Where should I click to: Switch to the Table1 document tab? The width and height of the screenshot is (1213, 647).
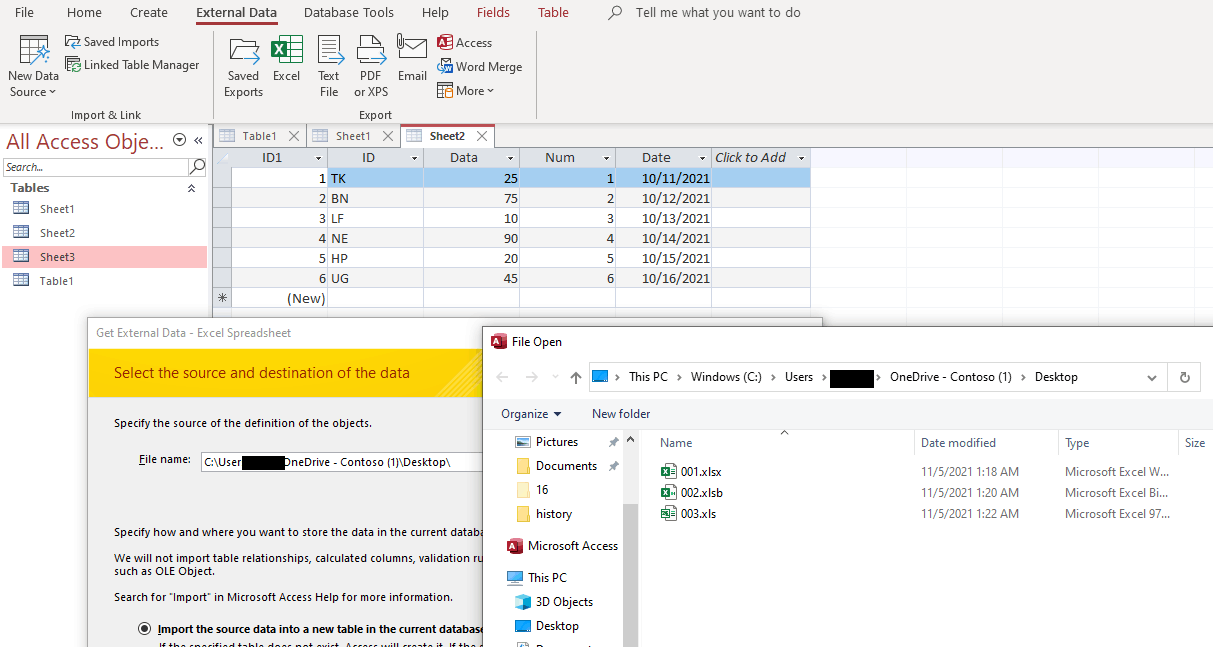click(259, 136)
